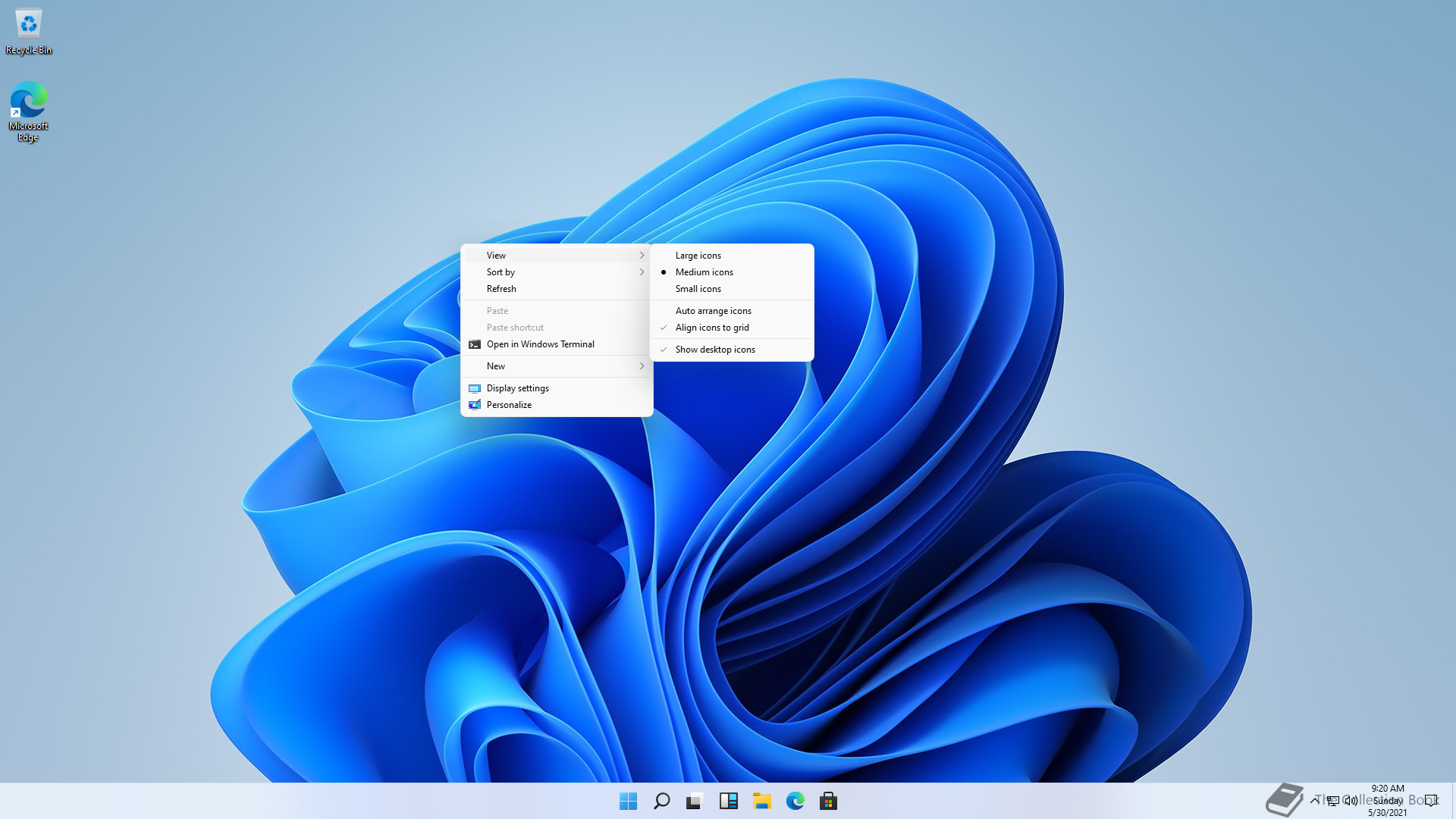Click Refresh in the context menu
The image size is (1456, 819).
pos(557,289)
